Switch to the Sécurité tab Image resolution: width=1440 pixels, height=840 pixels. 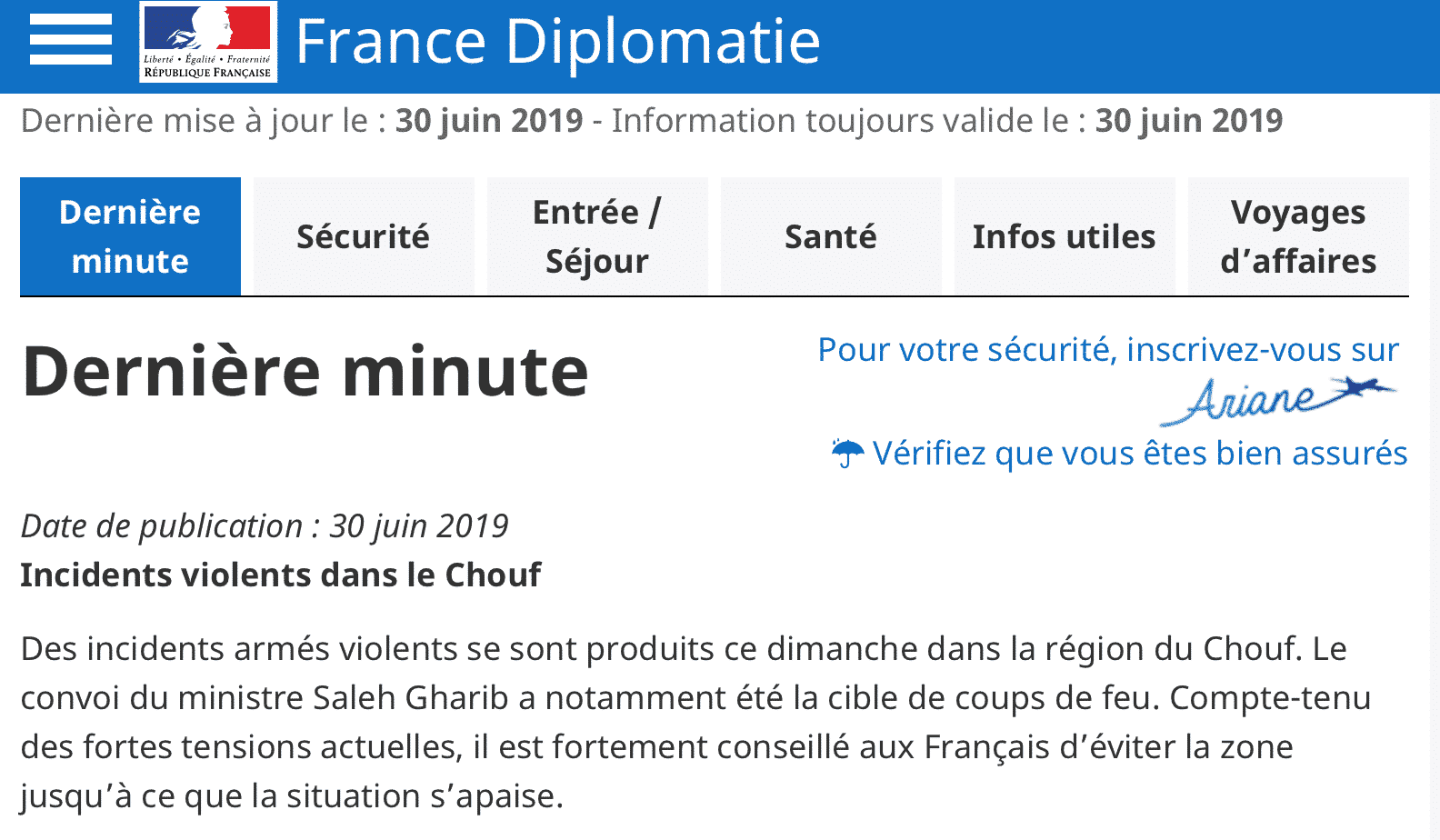coord(363,235)
